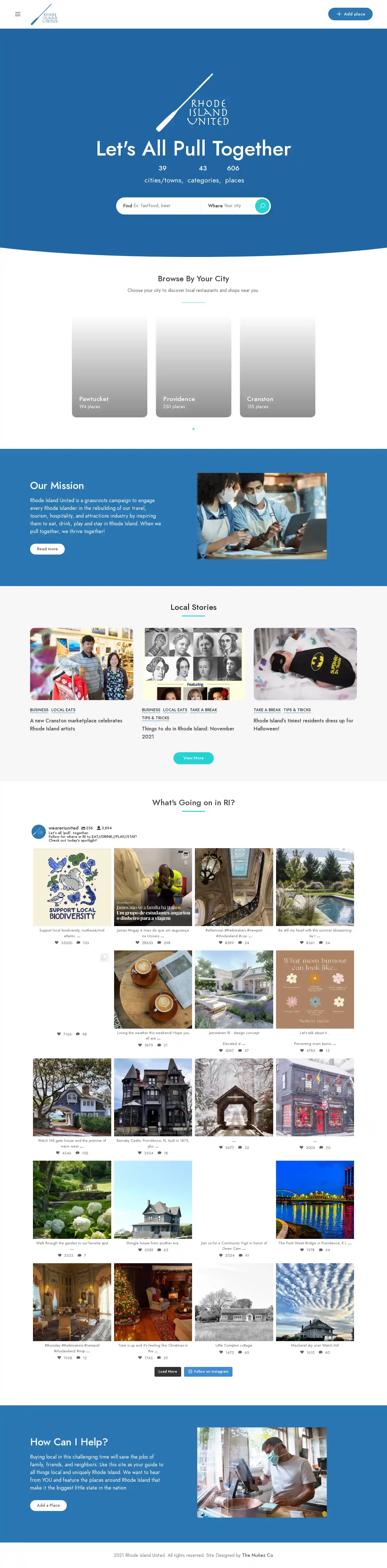This screenshot has width=387, height=1568.
Task: Select the TAKE A BREAK tag on Halloween story
Action: pyautogui.click(x=267, y=710)
